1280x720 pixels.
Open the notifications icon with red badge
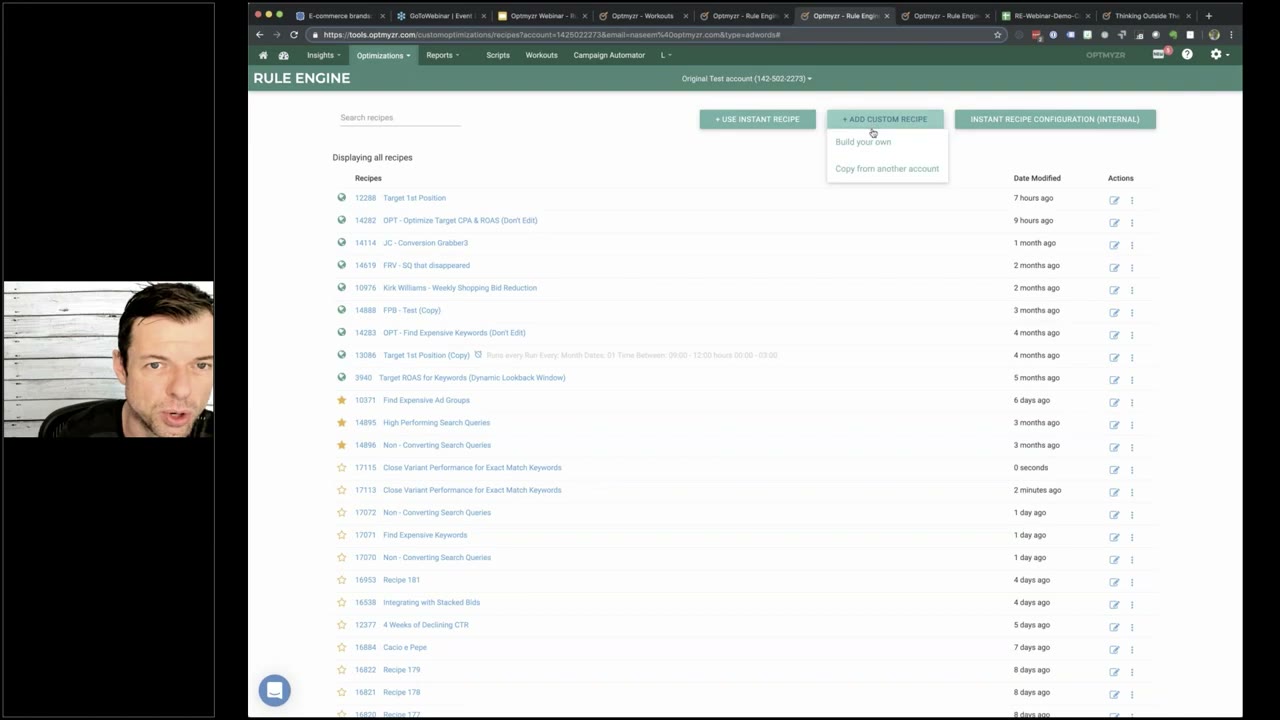point(1159,54)
